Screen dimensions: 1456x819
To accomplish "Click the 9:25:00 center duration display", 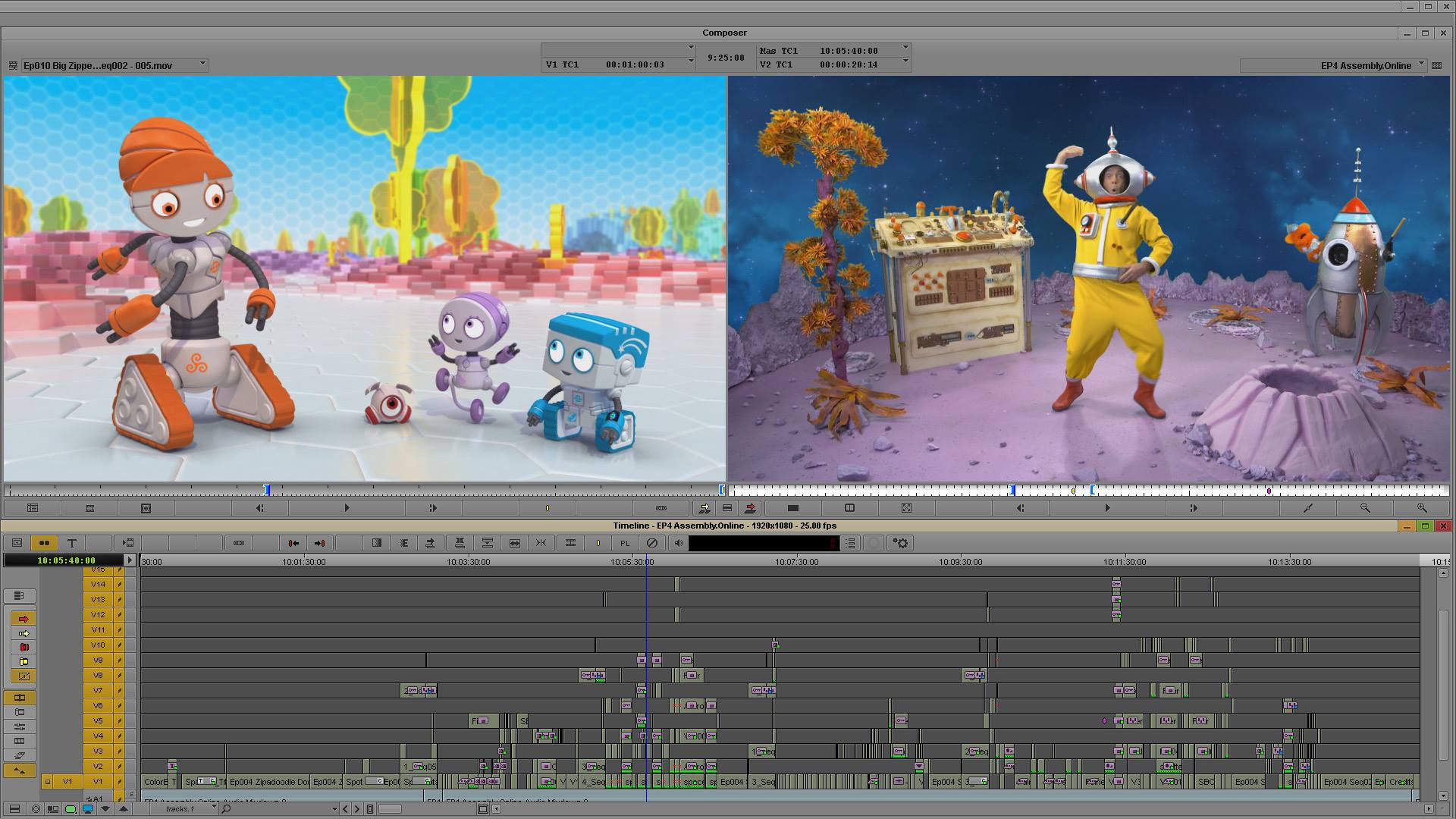I will [x=726, y=57].
